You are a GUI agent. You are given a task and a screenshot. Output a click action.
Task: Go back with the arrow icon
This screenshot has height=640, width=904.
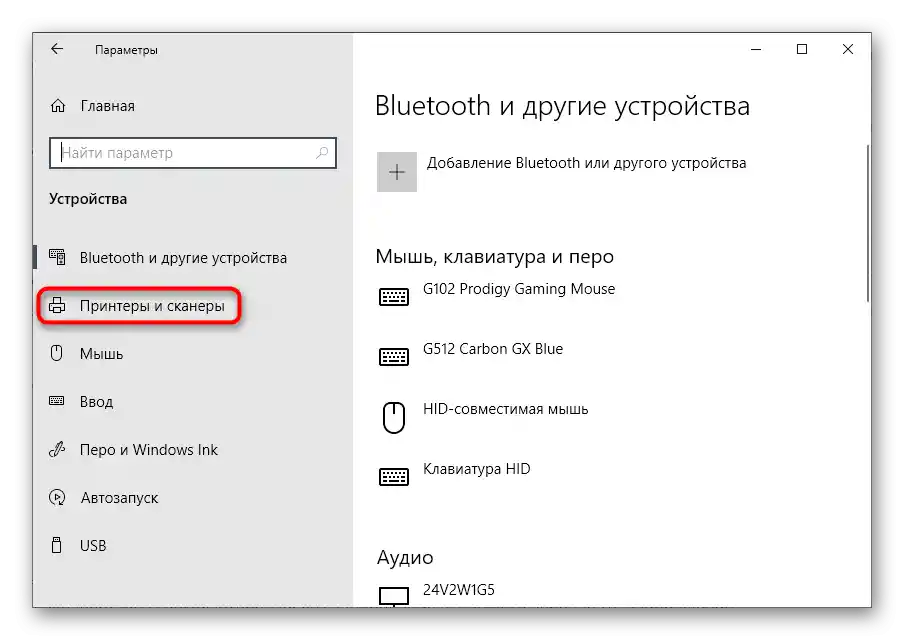click(56, 49)
